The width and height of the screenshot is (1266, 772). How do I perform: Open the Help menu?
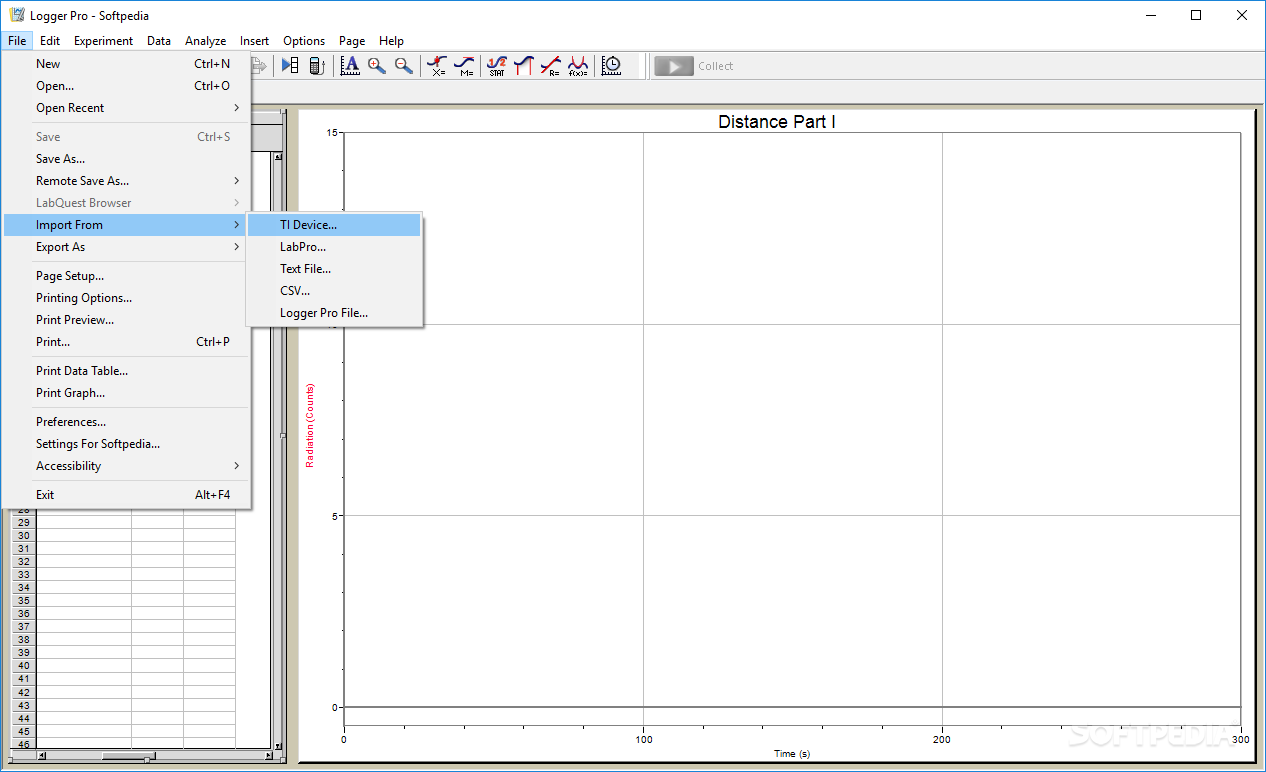[392, 41]
